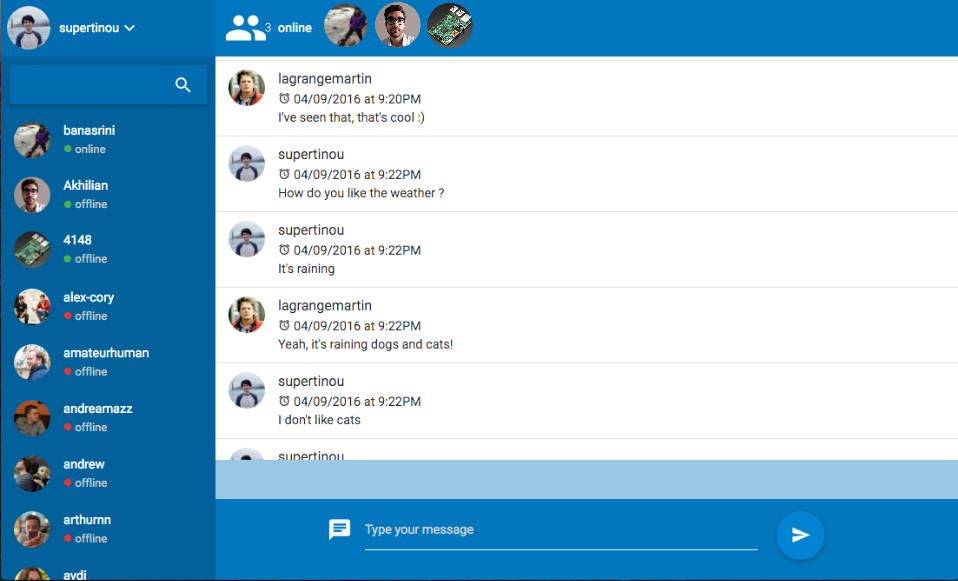Click the contact name amateurhuman
Viewport: 958px width, 581px height.
coord(105,353)
